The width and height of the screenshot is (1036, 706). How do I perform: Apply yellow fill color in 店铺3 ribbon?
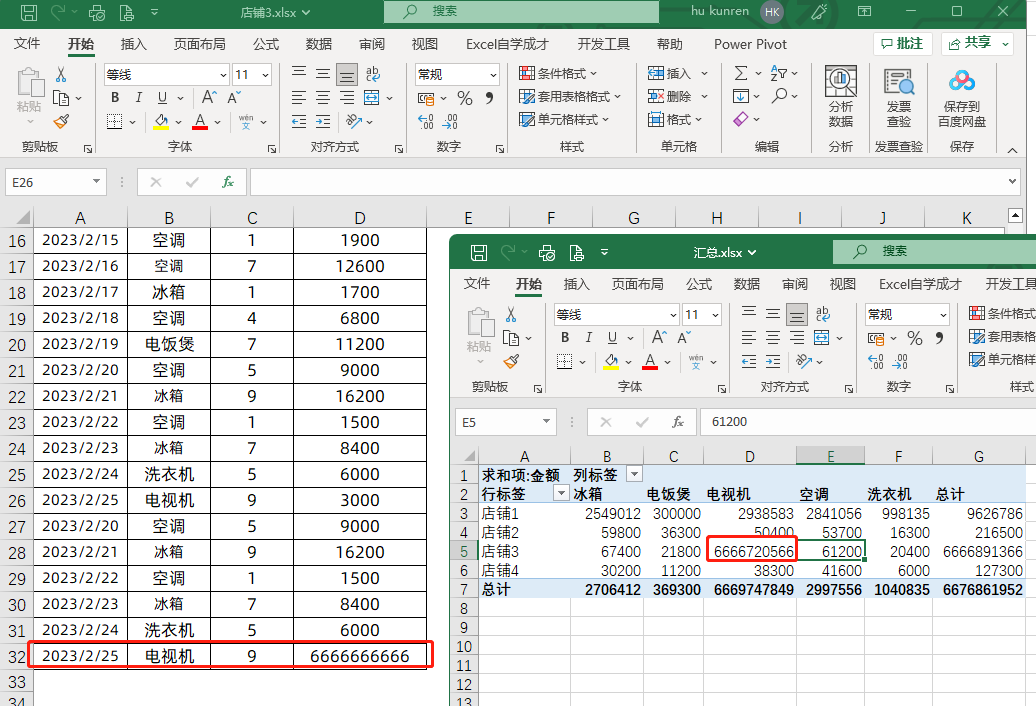(161, 121)
